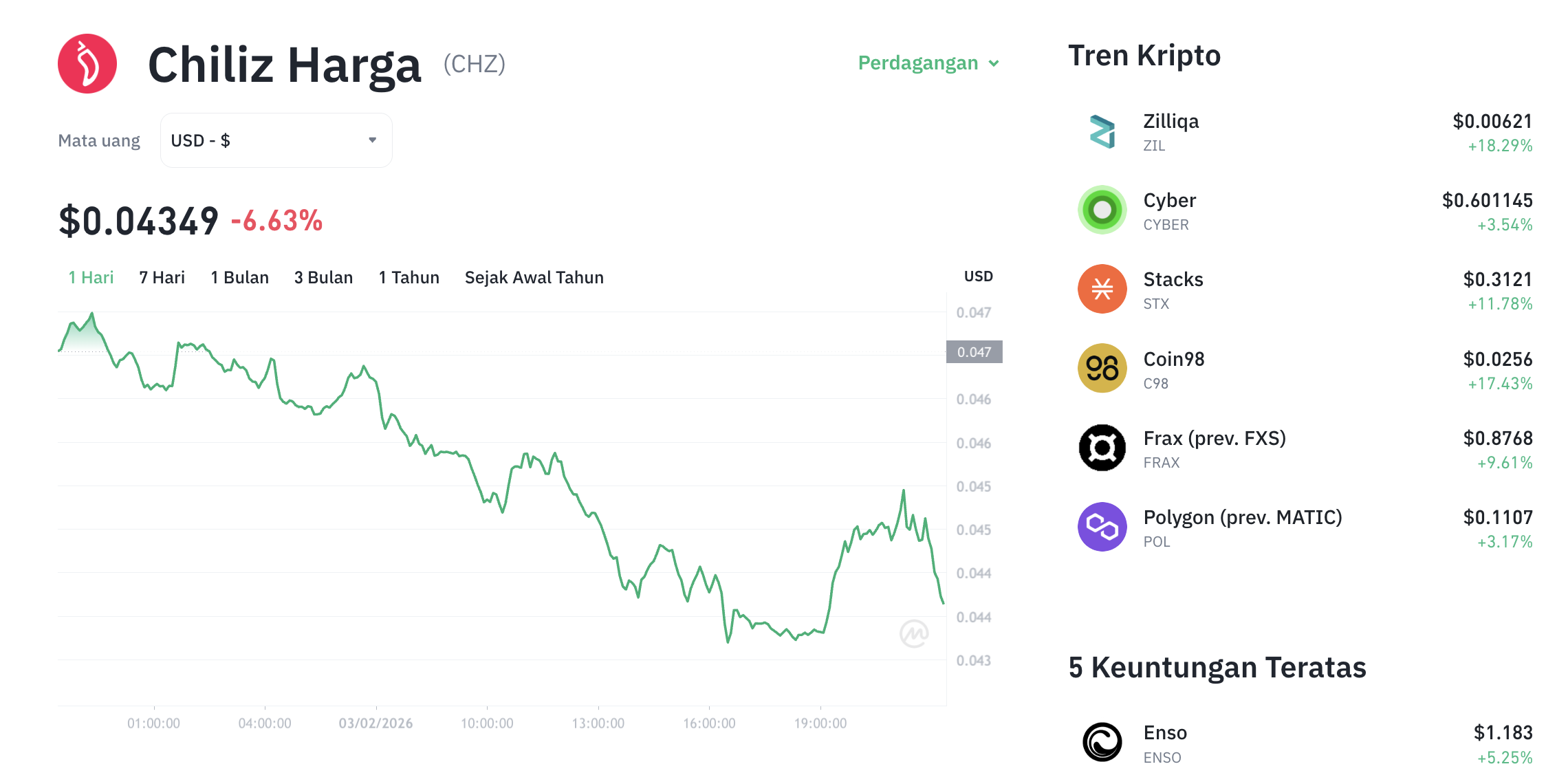Select the 1 Tahun time range

(x=408, y=277)
